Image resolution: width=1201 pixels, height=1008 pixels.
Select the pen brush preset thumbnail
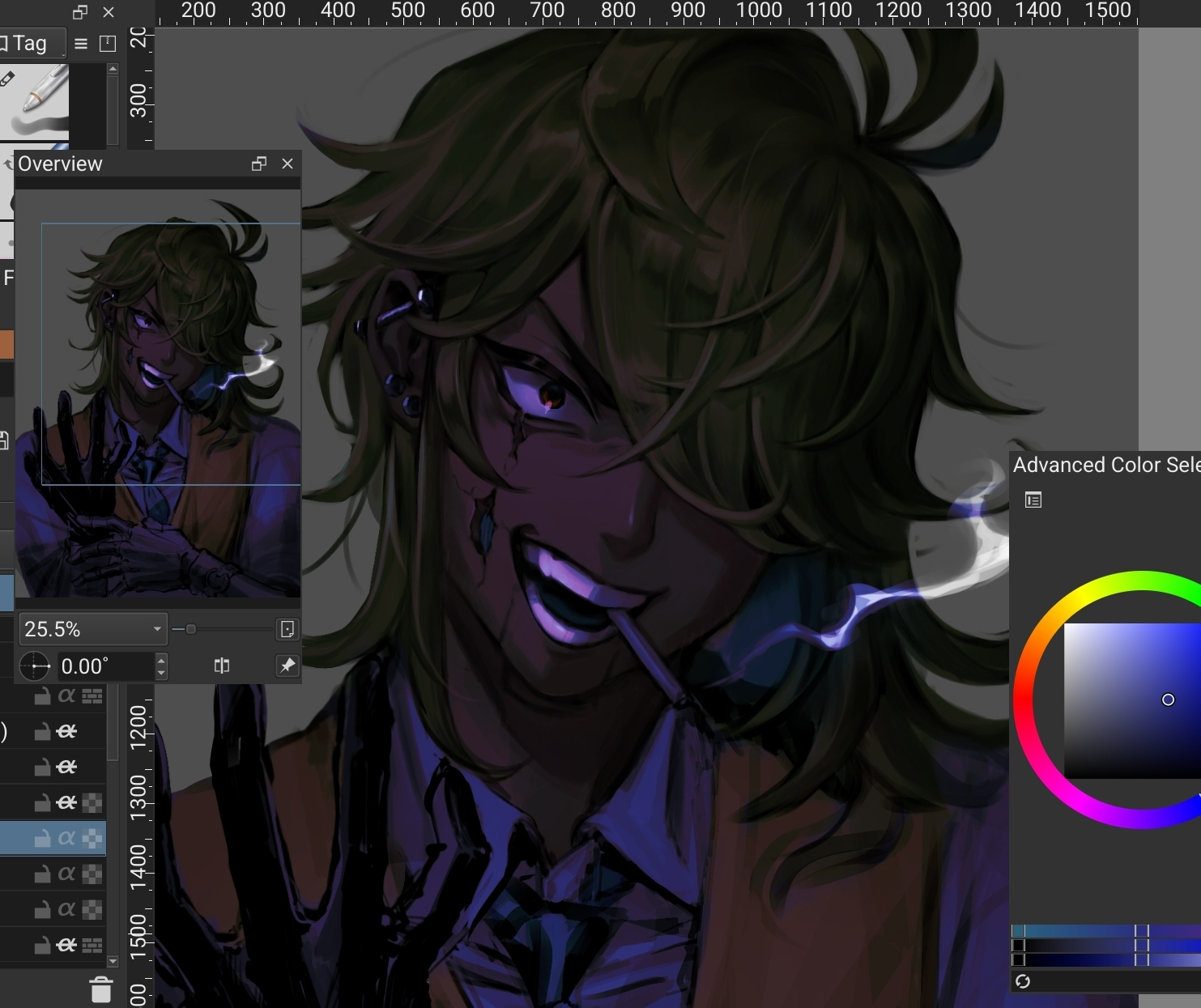(35, 101)
